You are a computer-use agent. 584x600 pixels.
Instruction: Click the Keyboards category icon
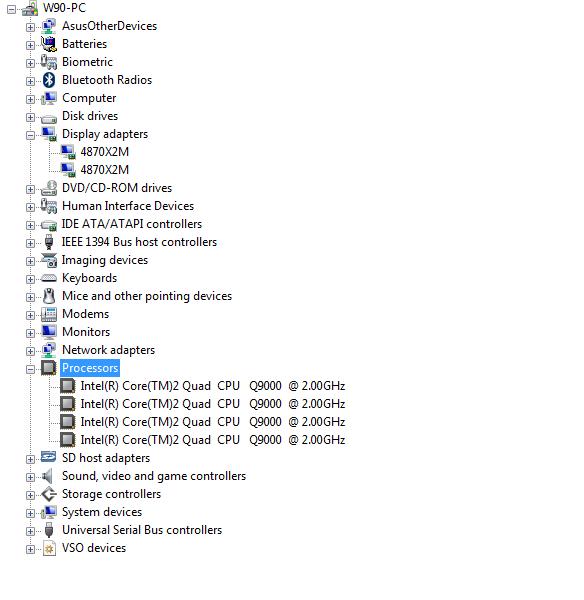[49, 278]
